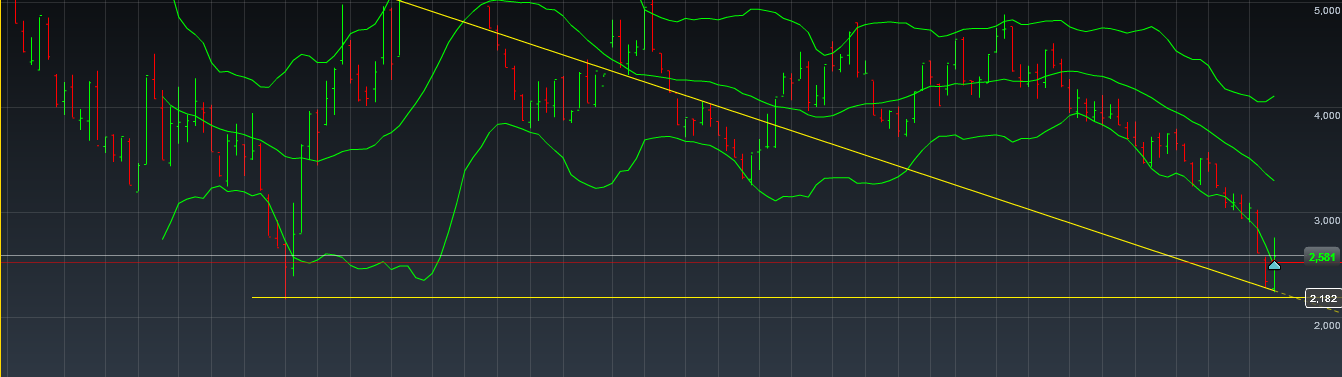Select the white 2,182 price level tag
The height and width of the screenshot is (377, 1342).
pos(1322,298)
